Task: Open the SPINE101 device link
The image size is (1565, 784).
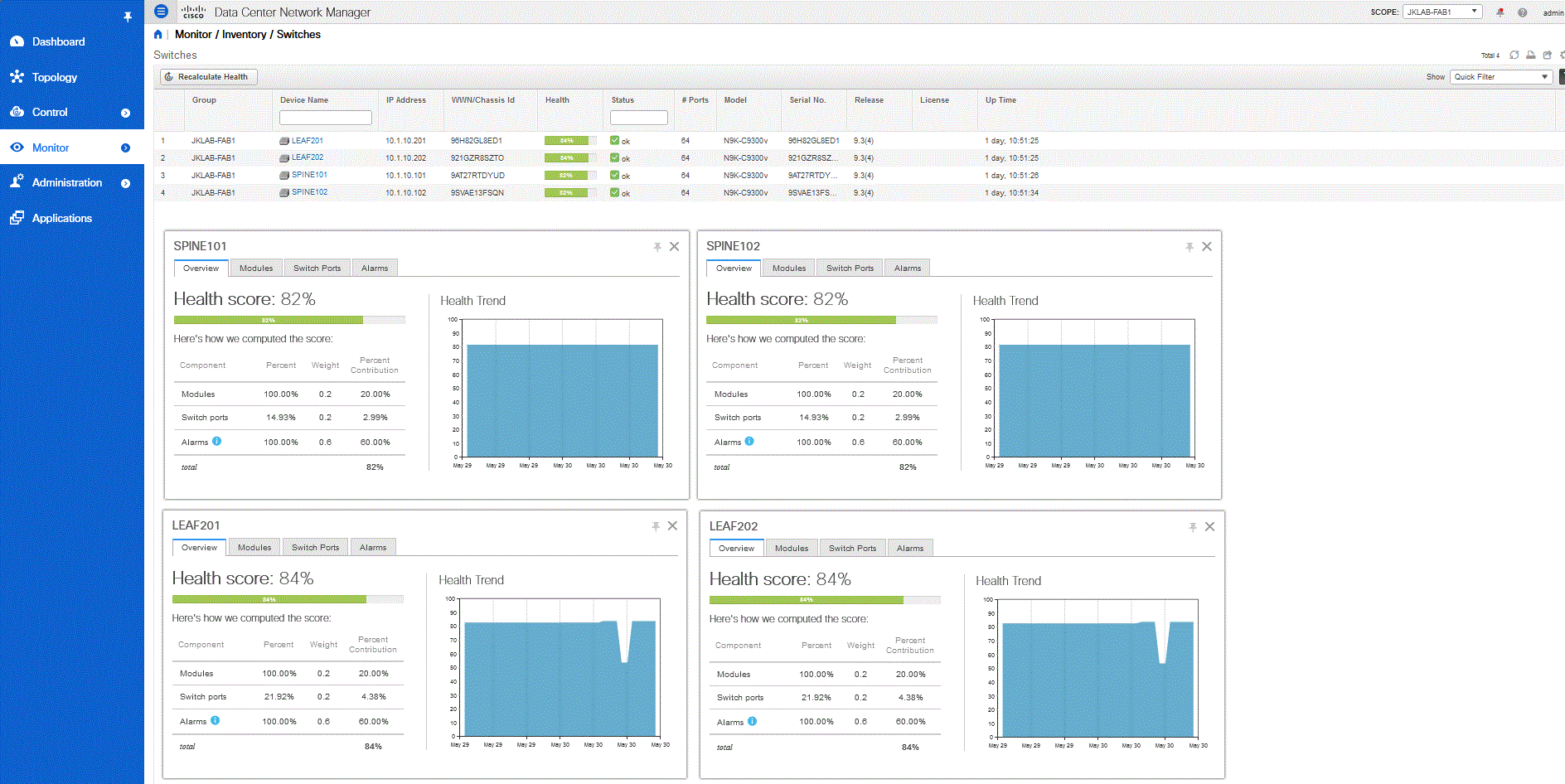Action: (309, 175)
